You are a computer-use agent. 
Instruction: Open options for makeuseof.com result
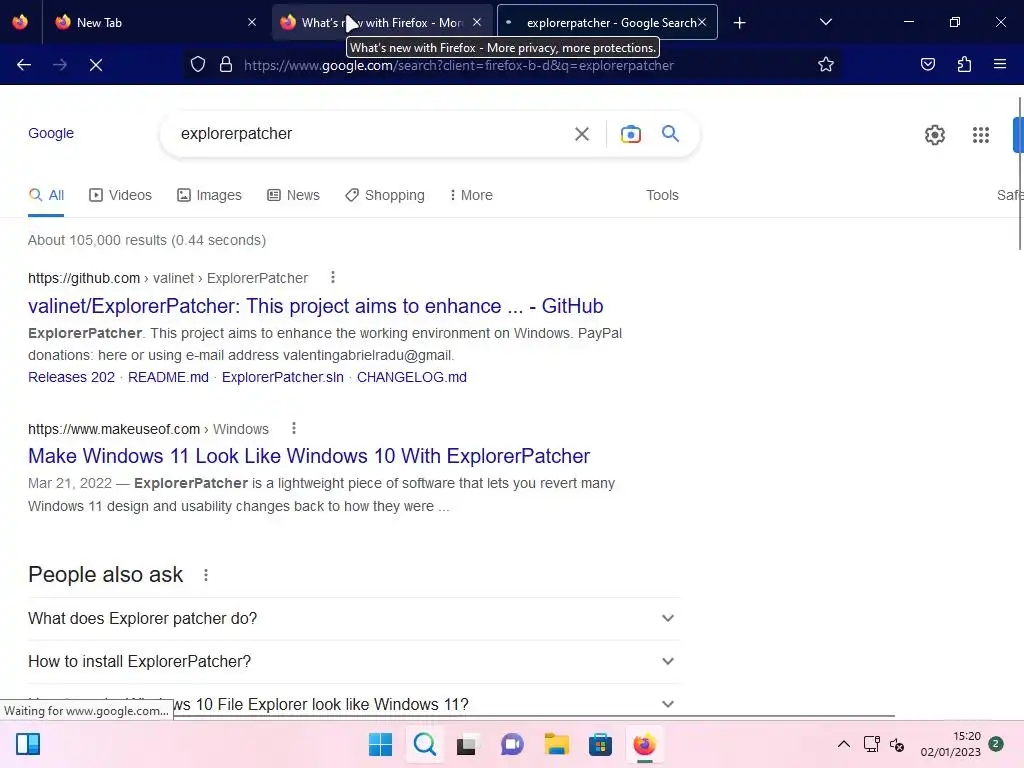coord(294,428)
